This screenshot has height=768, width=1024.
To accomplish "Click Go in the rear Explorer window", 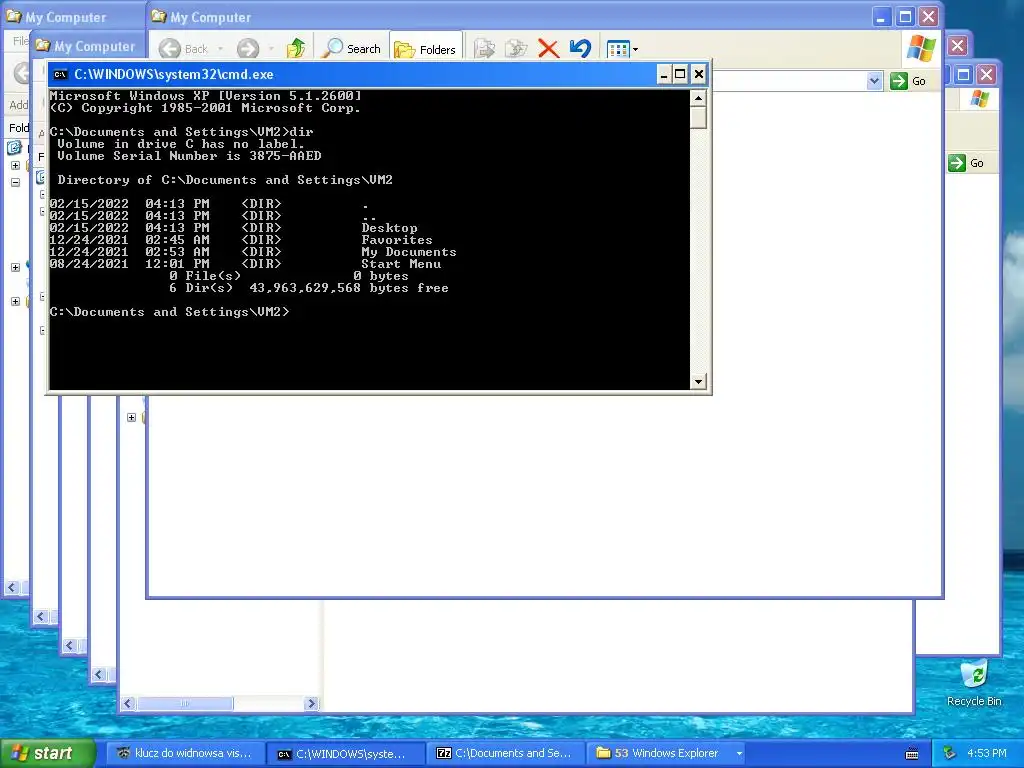I will [967, 163].
